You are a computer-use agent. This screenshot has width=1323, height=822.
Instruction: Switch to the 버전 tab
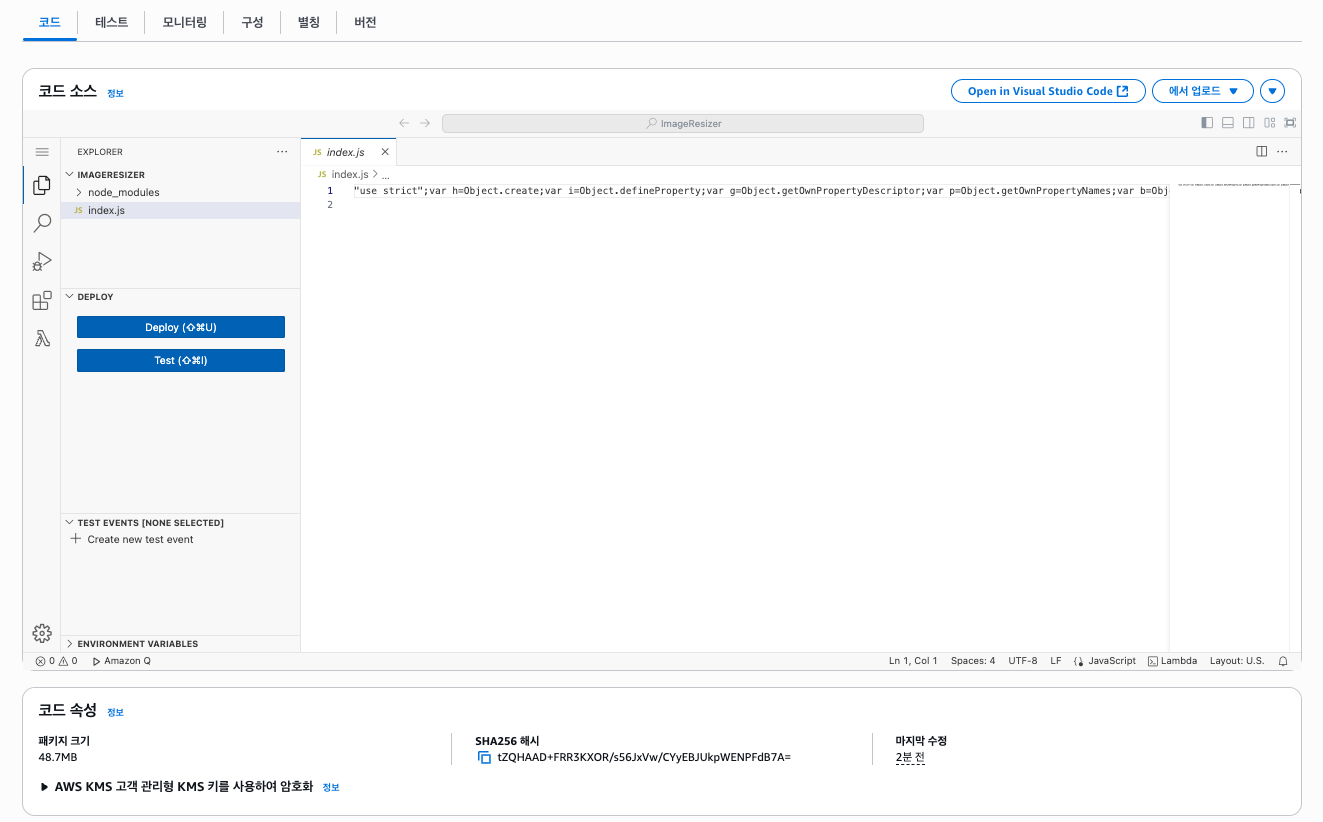click(365, 22)
